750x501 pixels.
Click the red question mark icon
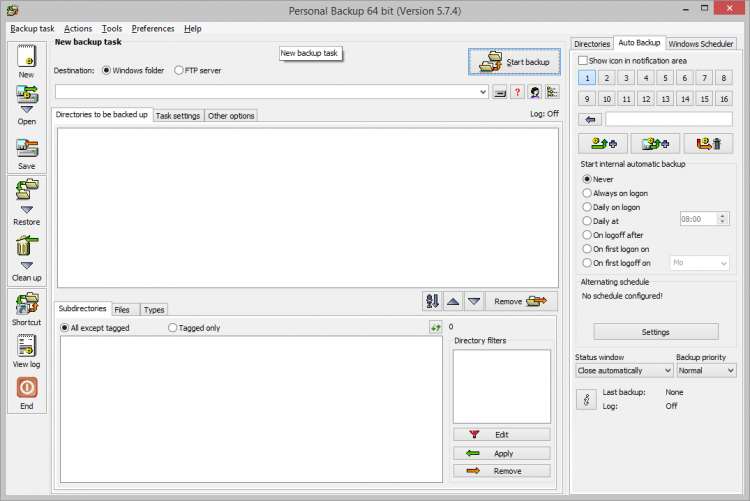coord(518,92)
